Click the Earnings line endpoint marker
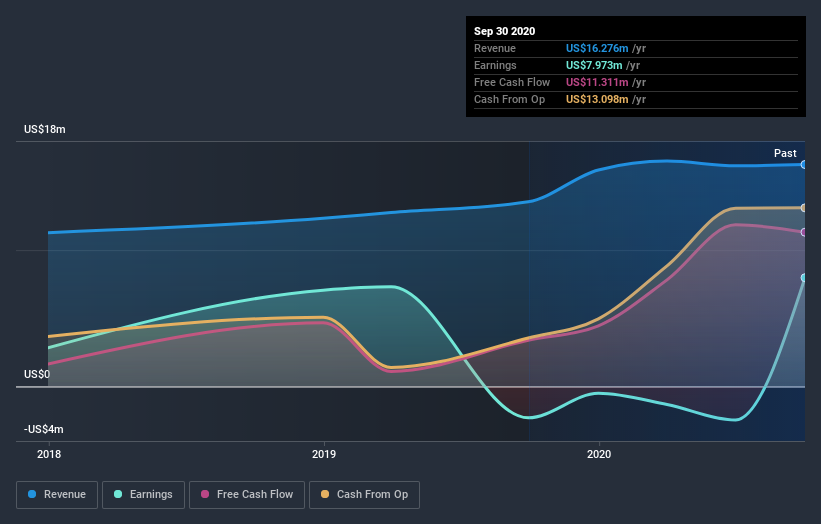 (803, 278)
